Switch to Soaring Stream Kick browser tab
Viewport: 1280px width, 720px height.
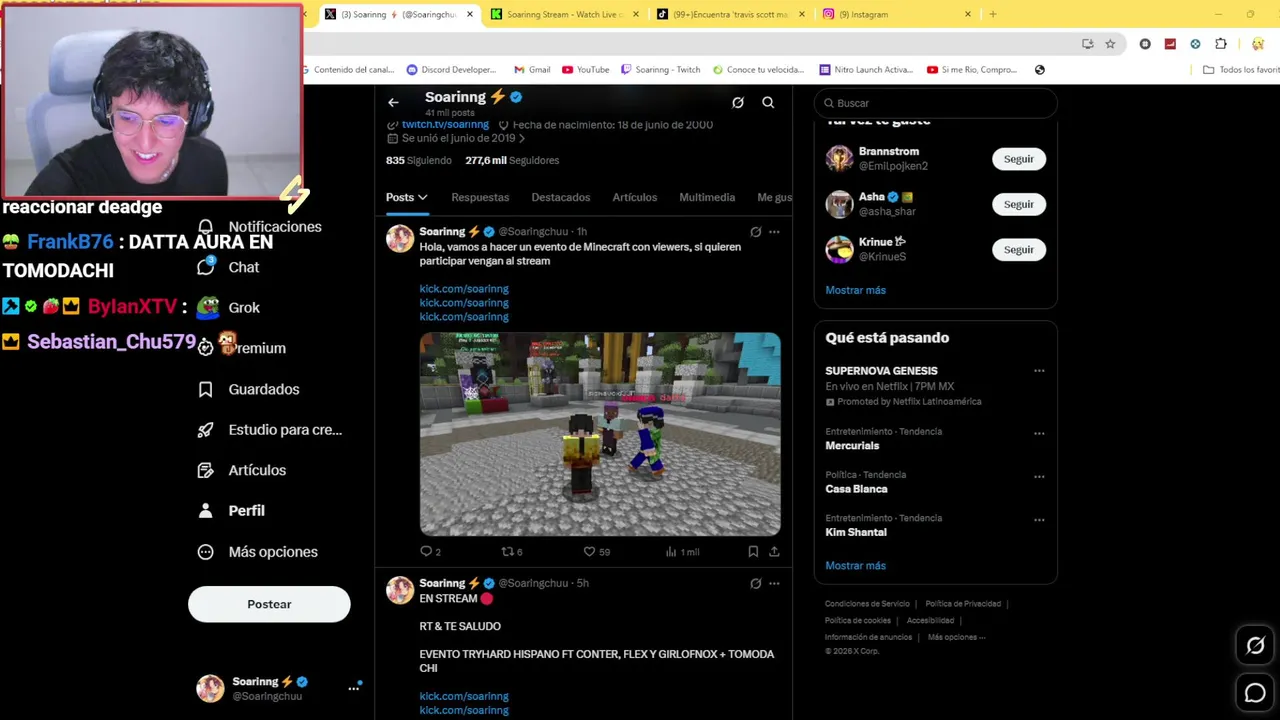[563, 14]
